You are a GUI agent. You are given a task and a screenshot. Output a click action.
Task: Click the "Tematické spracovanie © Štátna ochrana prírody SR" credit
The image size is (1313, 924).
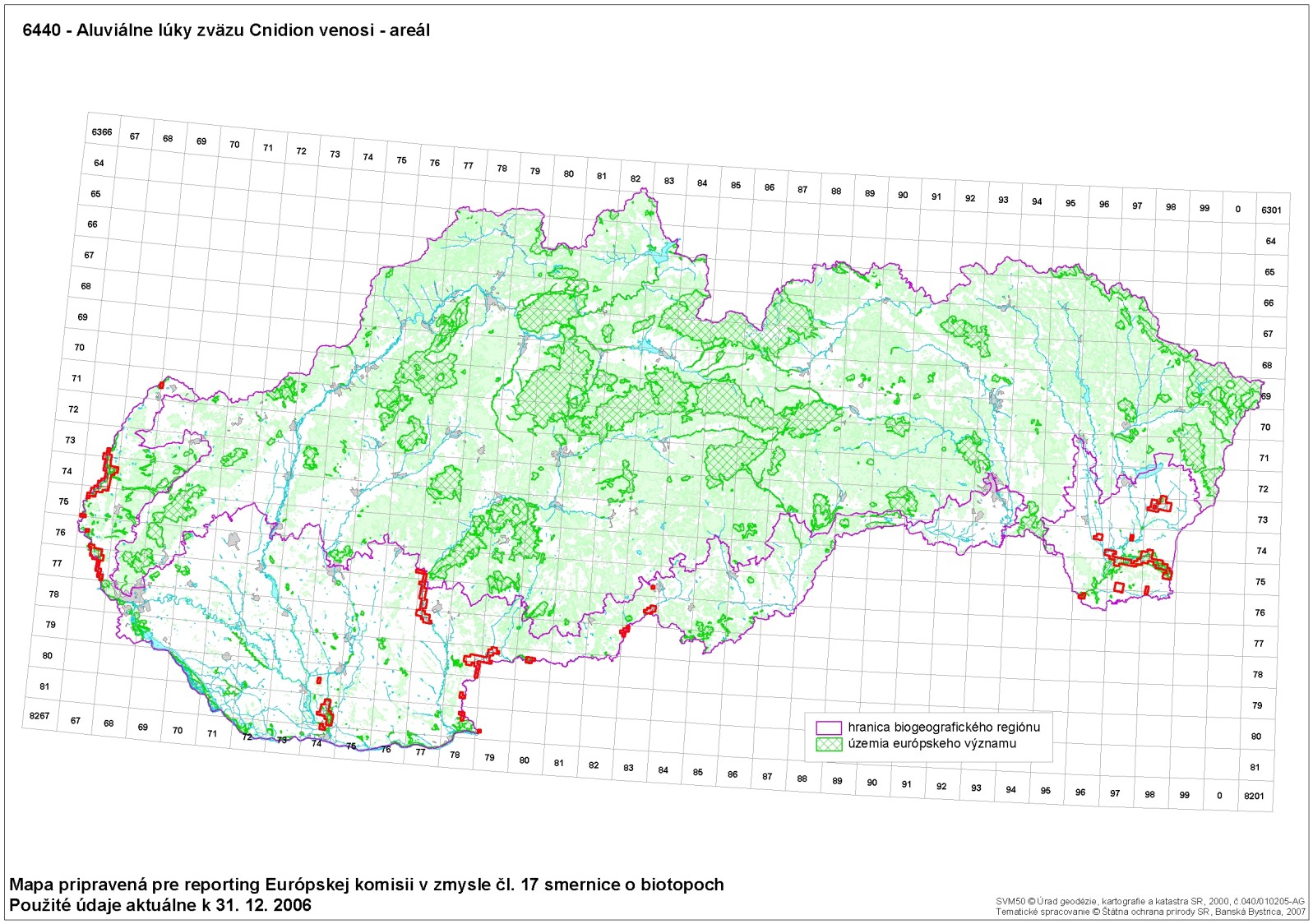pyautogui.click(x=1150, y=912)
